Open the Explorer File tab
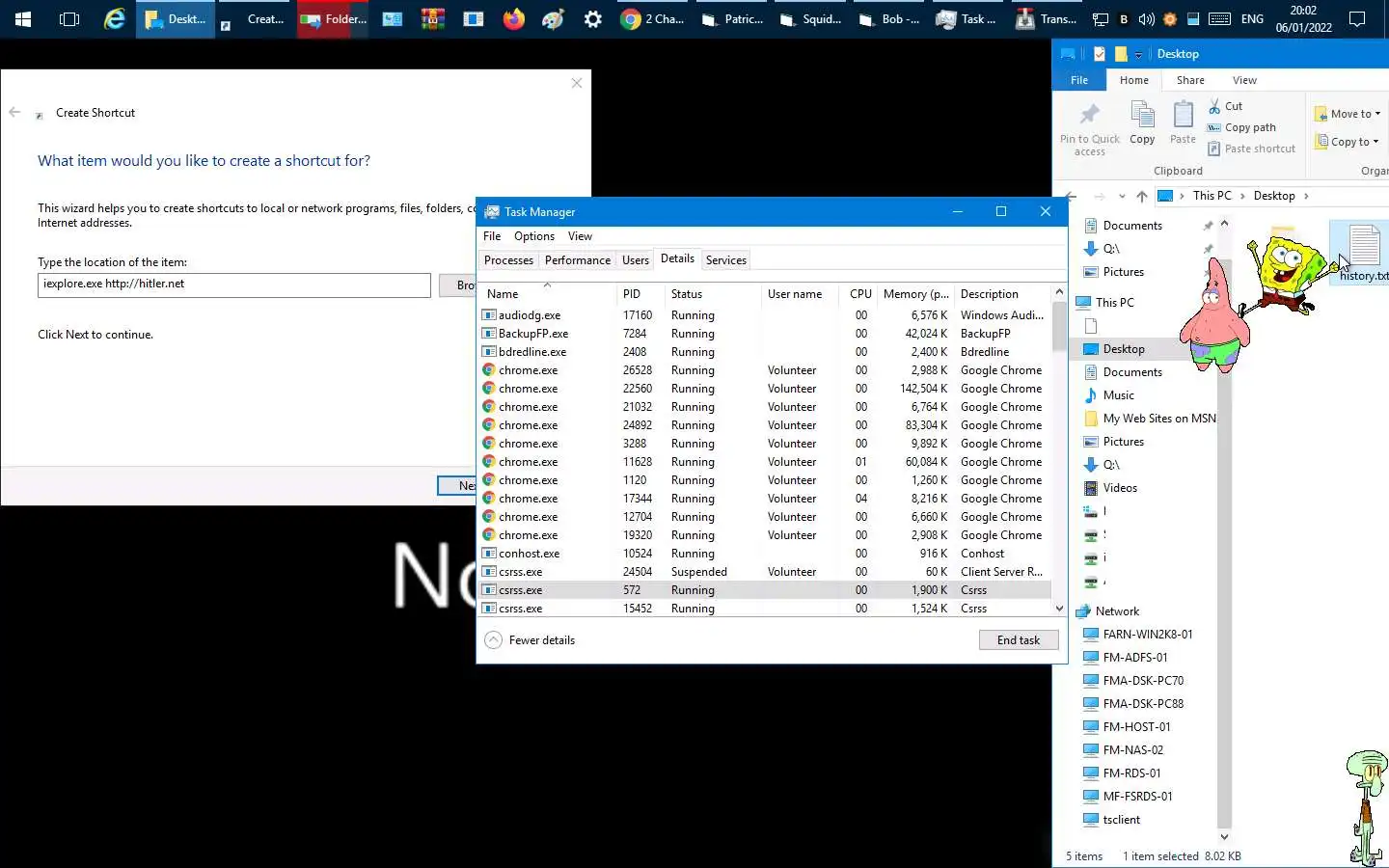This screenshot has width=1389, height=868. (x=1079, y=80)
